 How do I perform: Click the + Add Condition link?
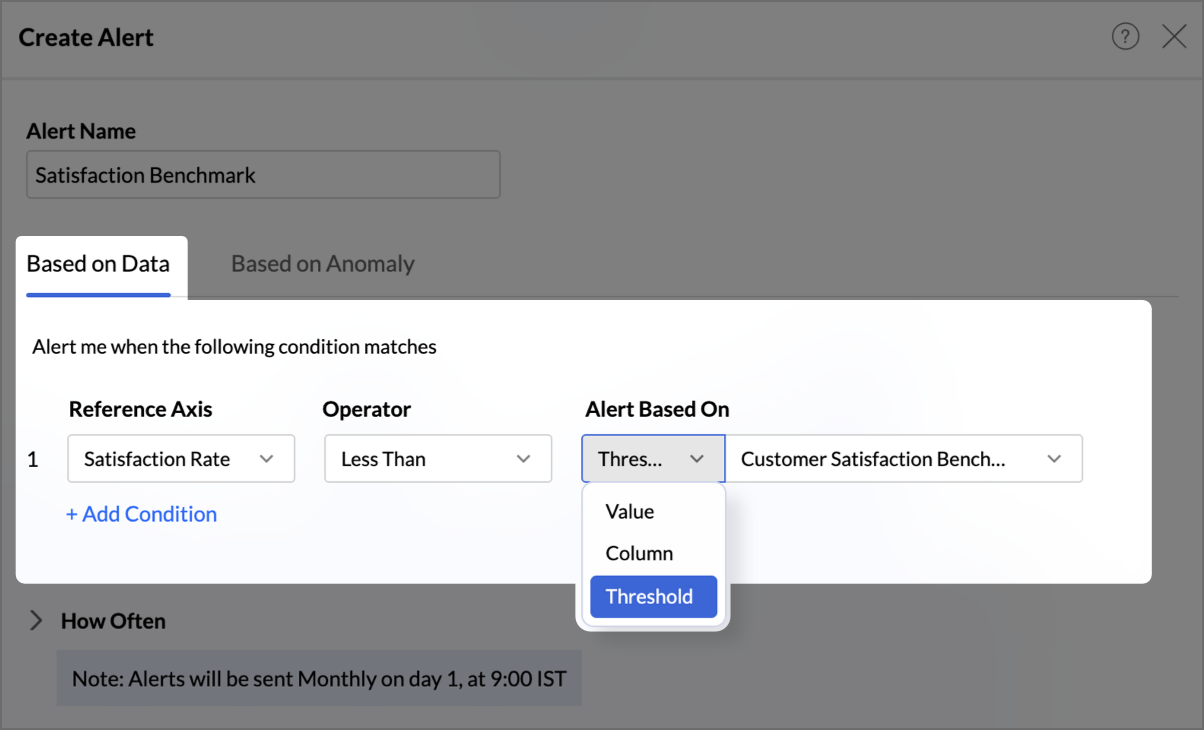point(141,514)
